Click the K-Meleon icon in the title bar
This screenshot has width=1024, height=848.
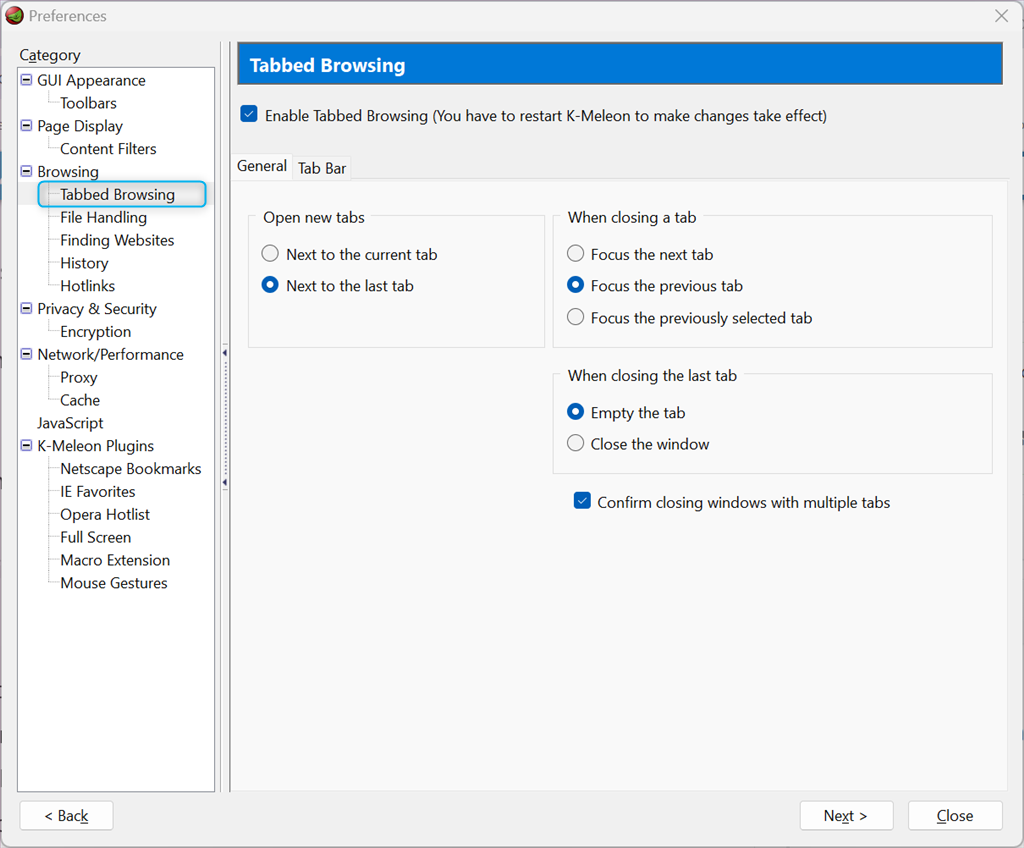coord(14,15)
